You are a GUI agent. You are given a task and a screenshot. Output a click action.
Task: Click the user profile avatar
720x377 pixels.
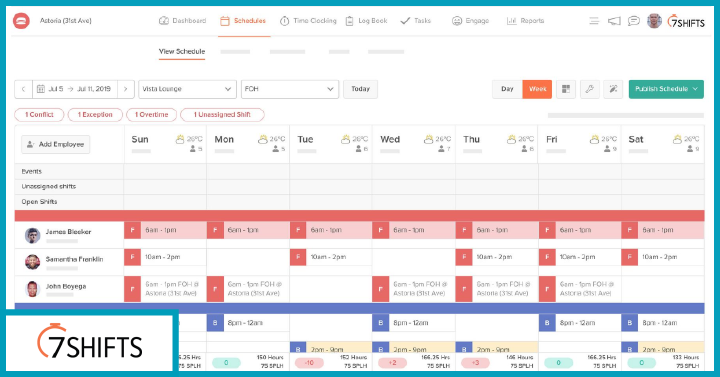click(654, 21)
